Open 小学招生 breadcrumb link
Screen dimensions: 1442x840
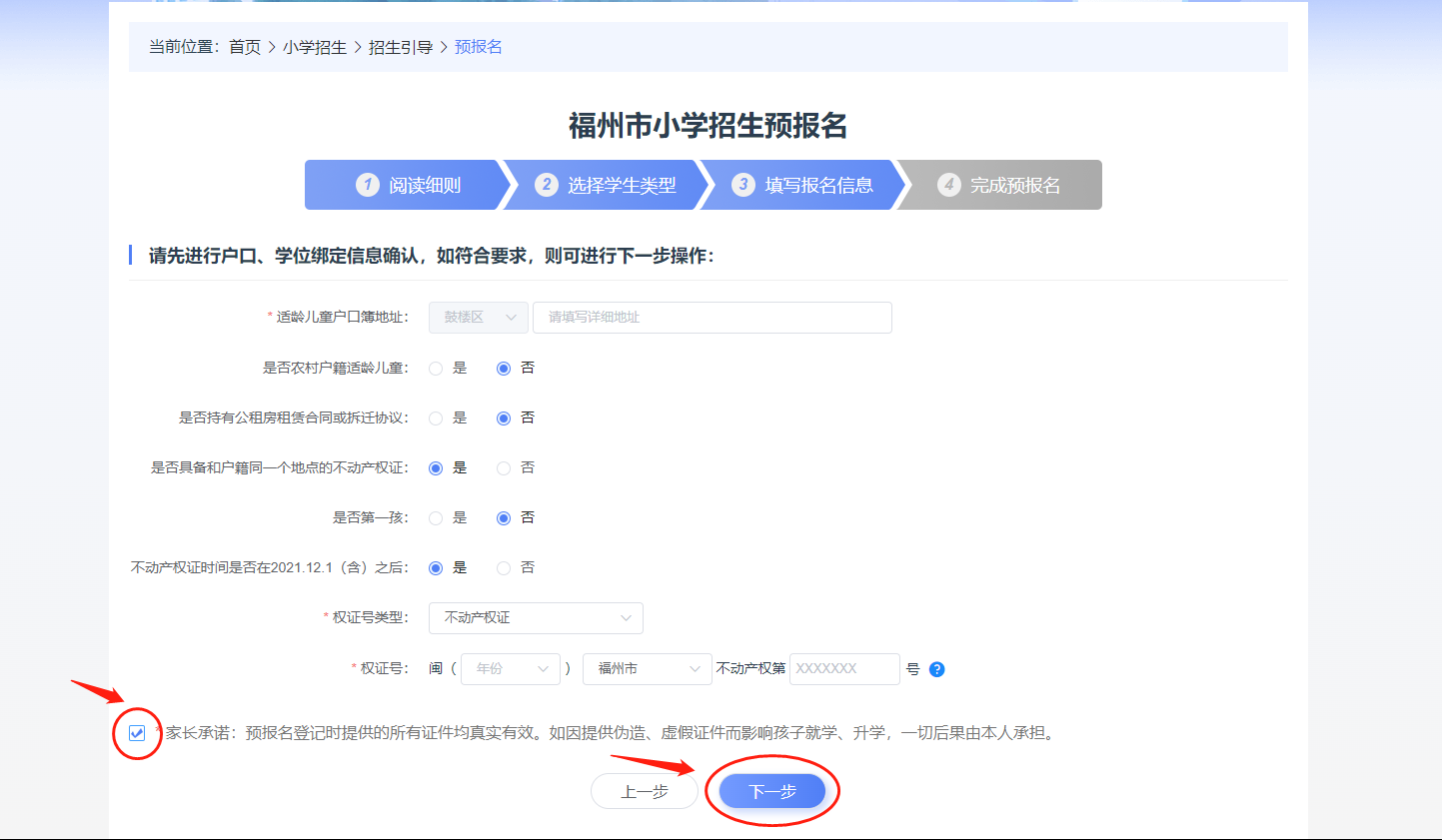(x=315, y=47)
